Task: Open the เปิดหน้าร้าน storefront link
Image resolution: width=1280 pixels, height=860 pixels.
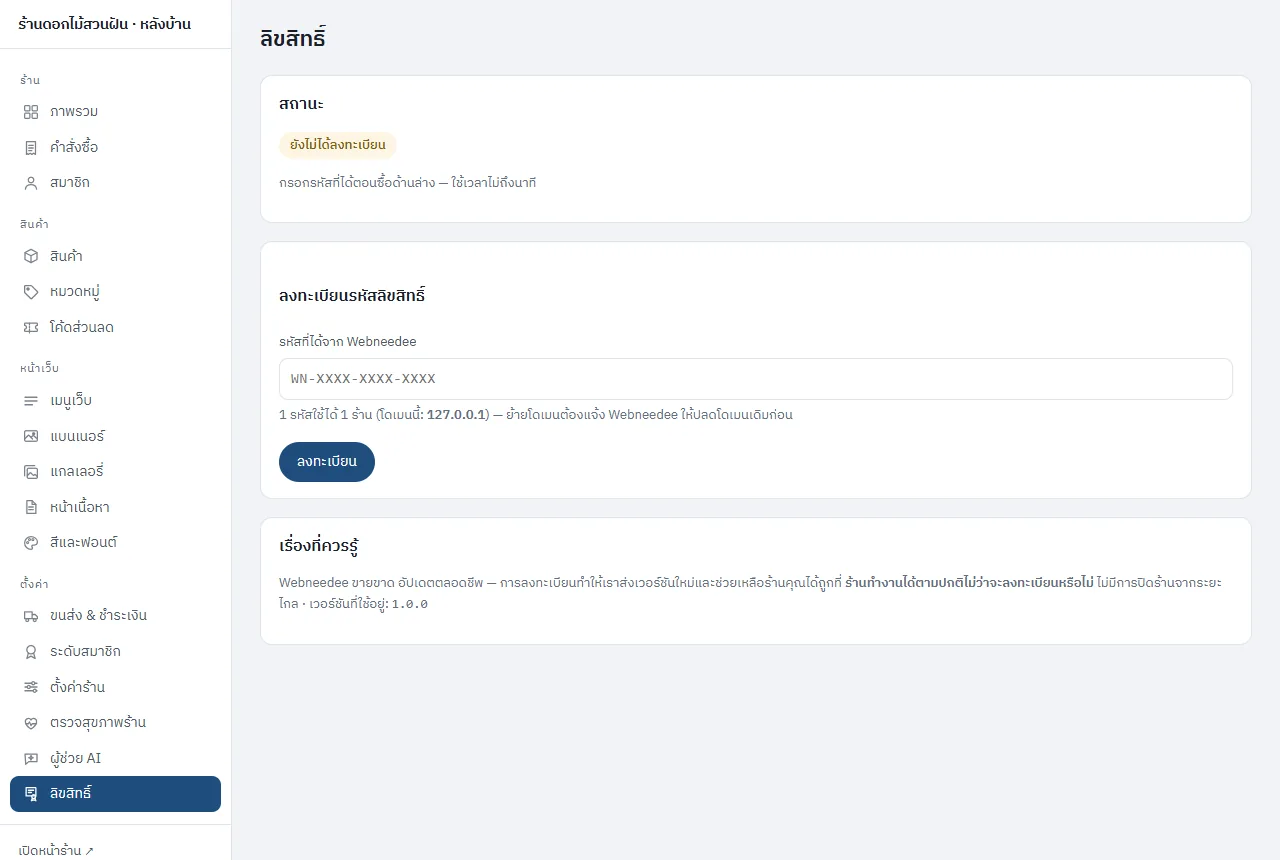Action: pos(57,851)
